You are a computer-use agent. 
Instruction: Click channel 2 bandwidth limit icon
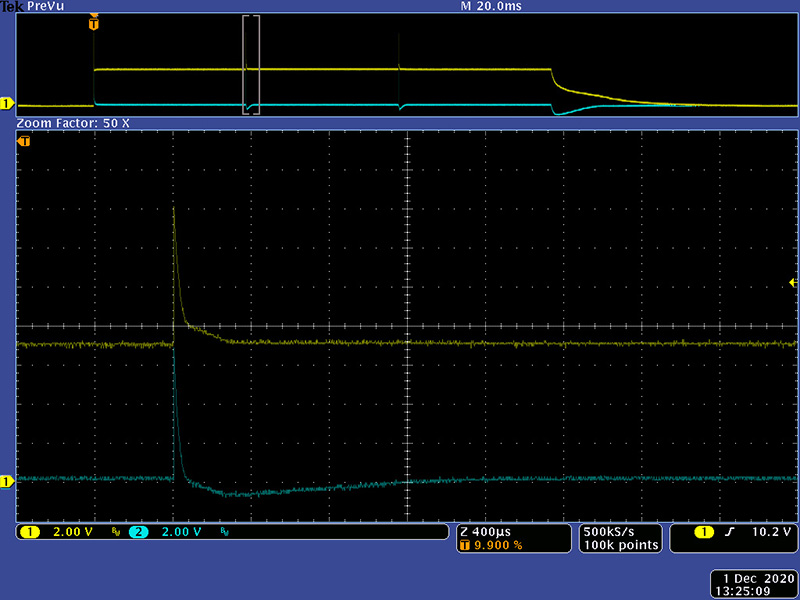click(224, 533)
